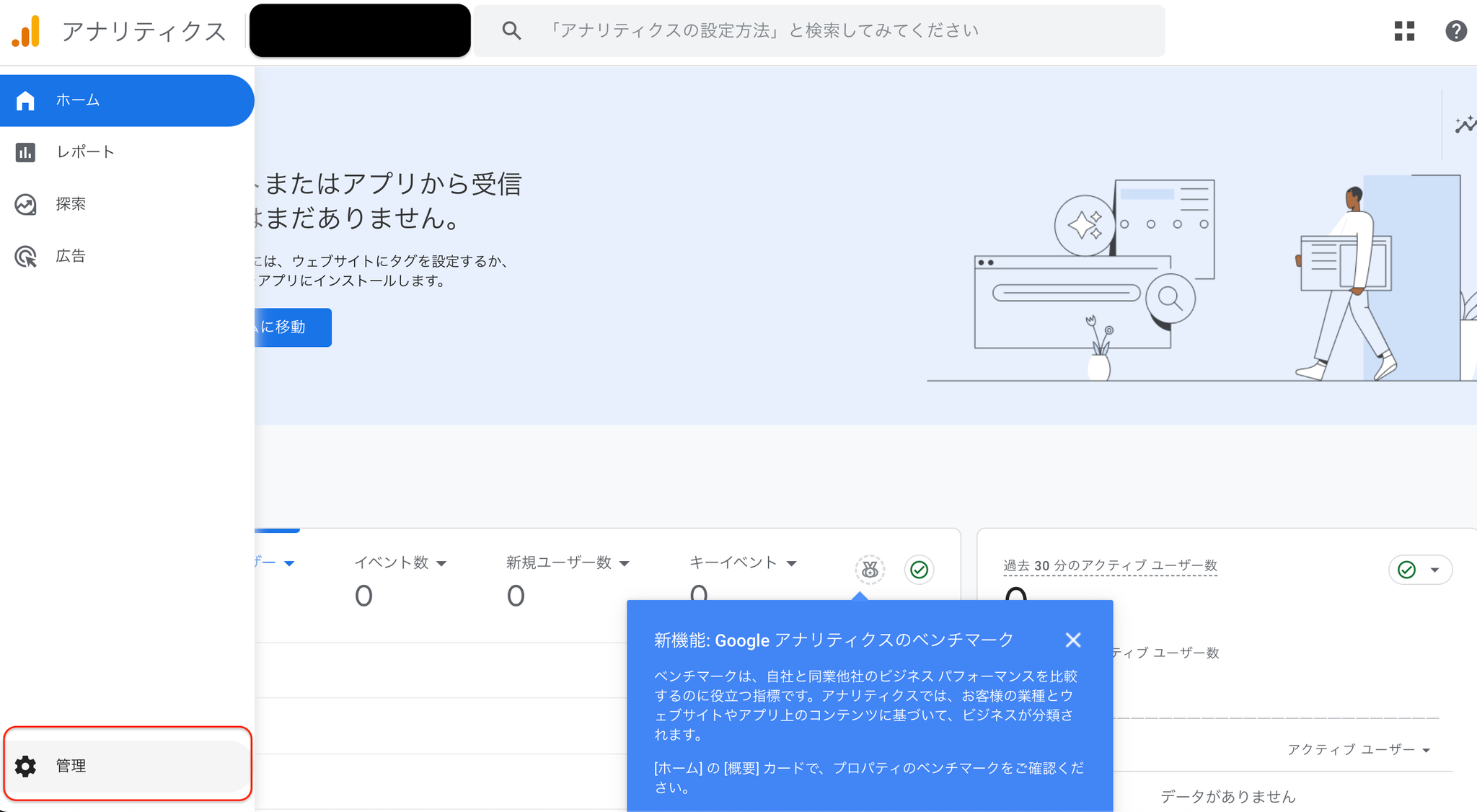Open the 広告 advertising section
The image size is (1477, 812).
[x=127, y=256]
